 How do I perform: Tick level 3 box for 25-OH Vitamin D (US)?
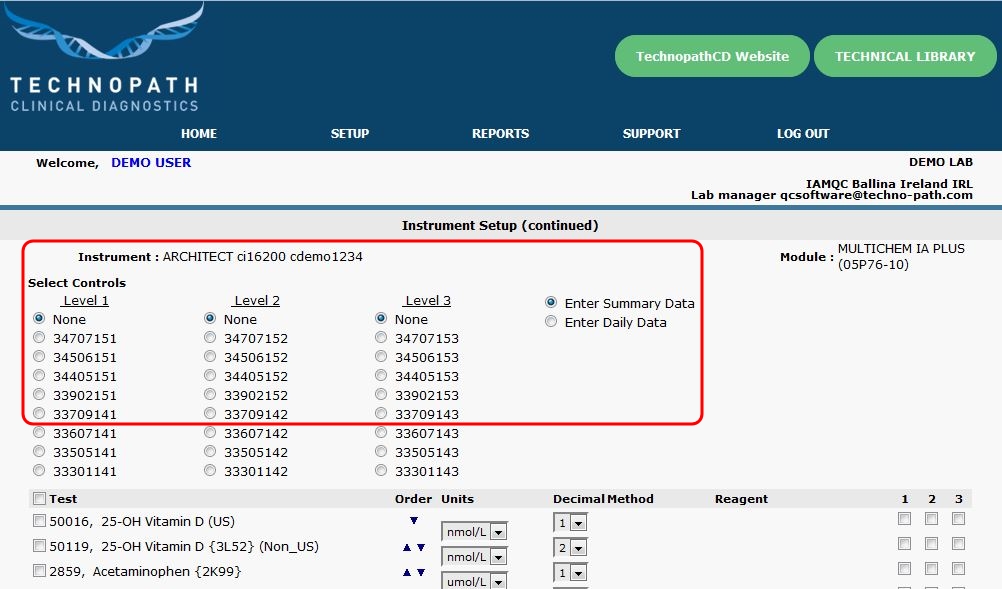pos(958,519)
